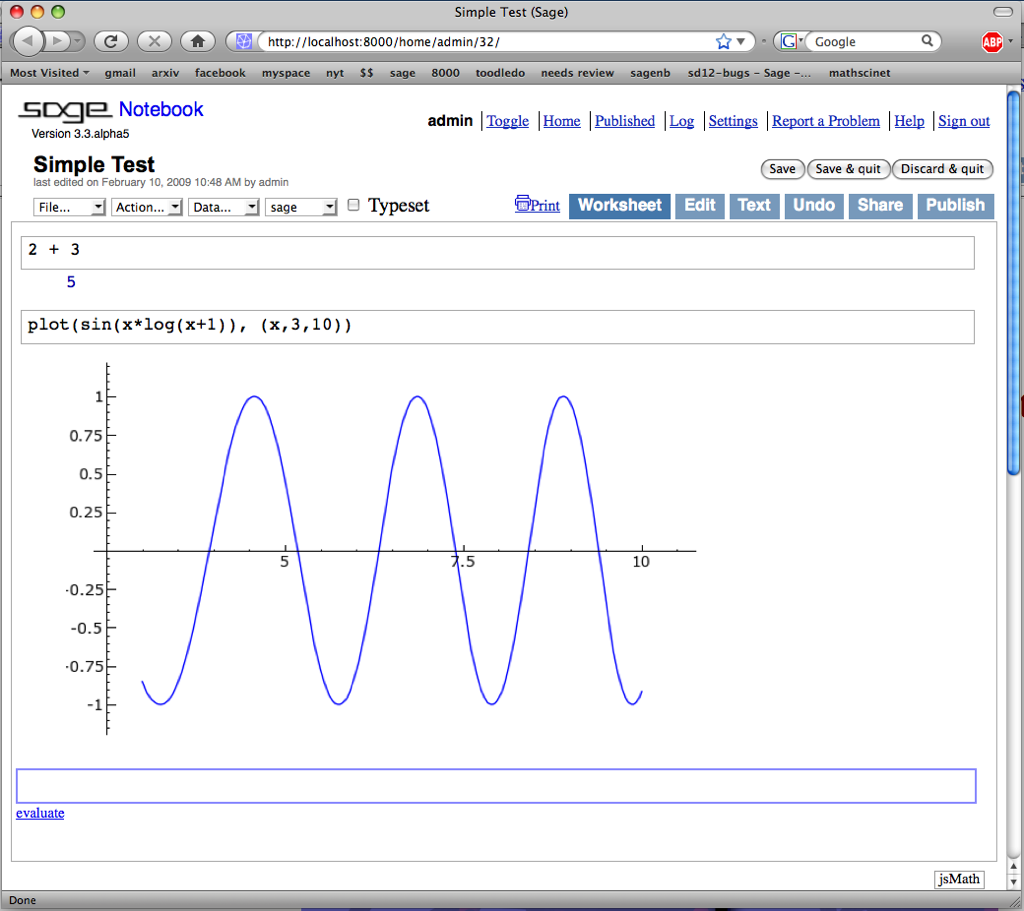Click the empty new input cell
1024x911 pixels.
click(496, 786)
